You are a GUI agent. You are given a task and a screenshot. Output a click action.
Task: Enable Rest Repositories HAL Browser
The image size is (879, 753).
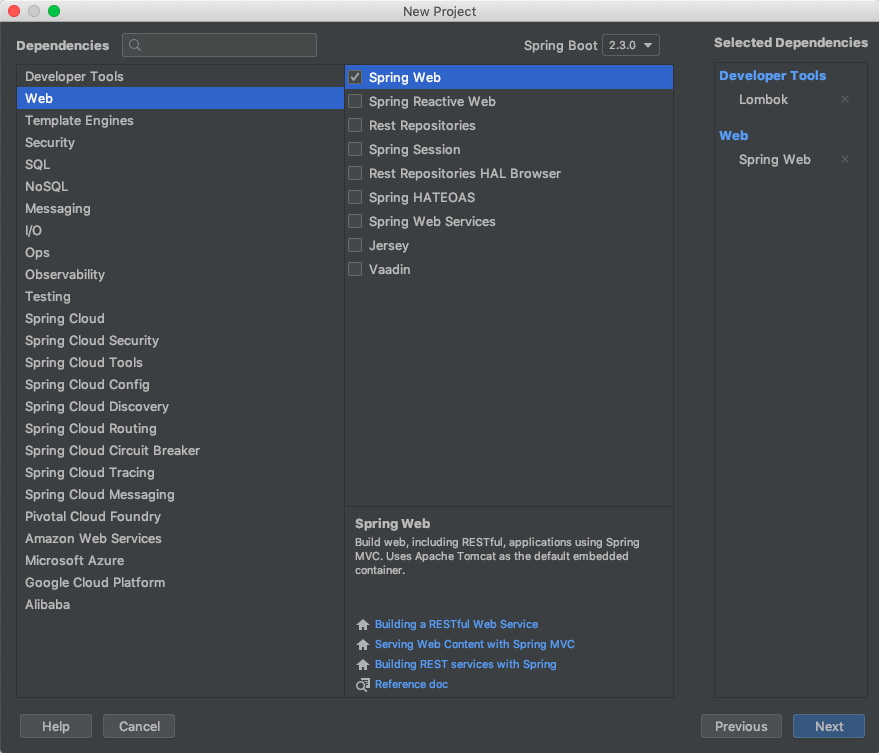[355, 173]
